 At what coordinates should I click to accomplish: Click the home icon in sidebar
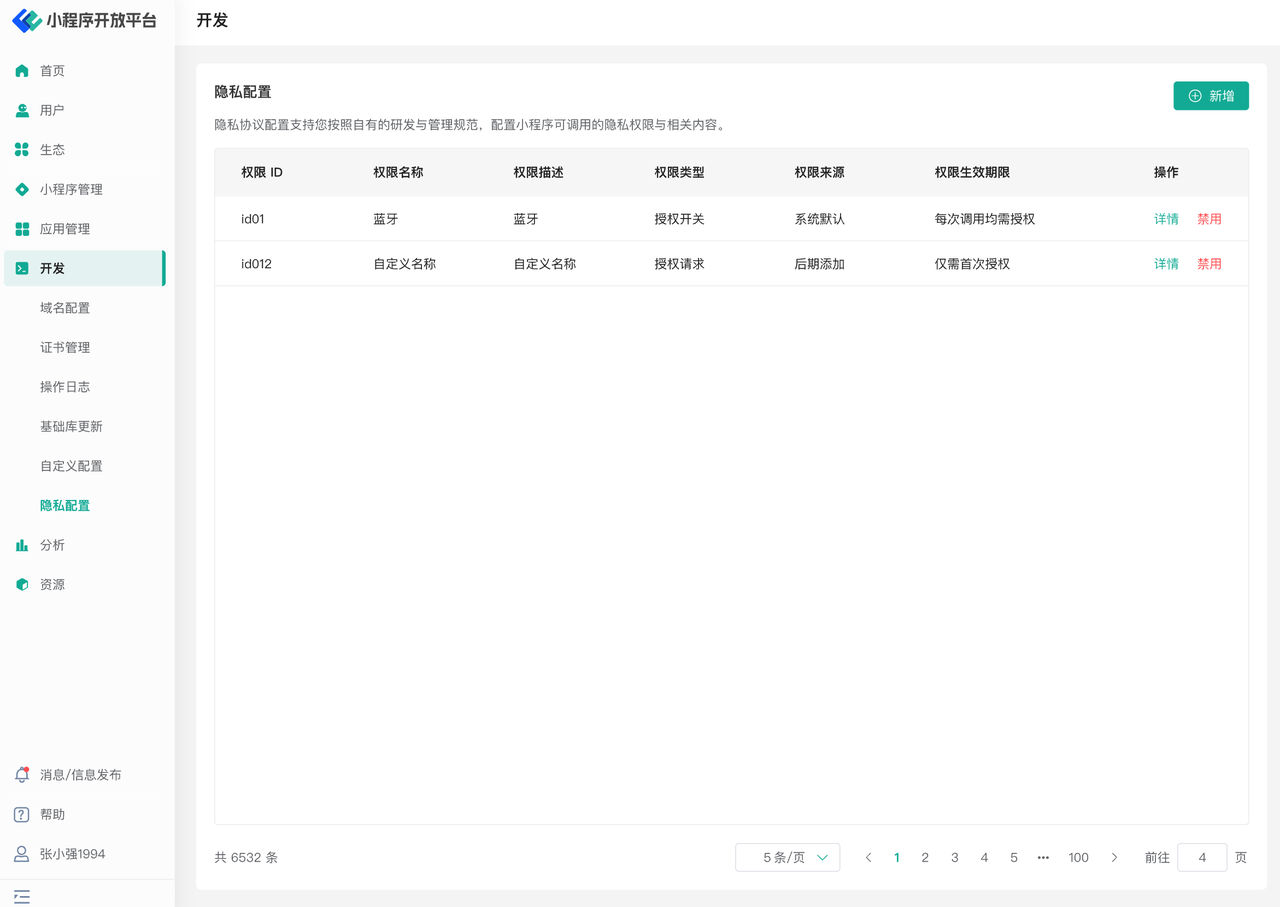pos(22,71)
